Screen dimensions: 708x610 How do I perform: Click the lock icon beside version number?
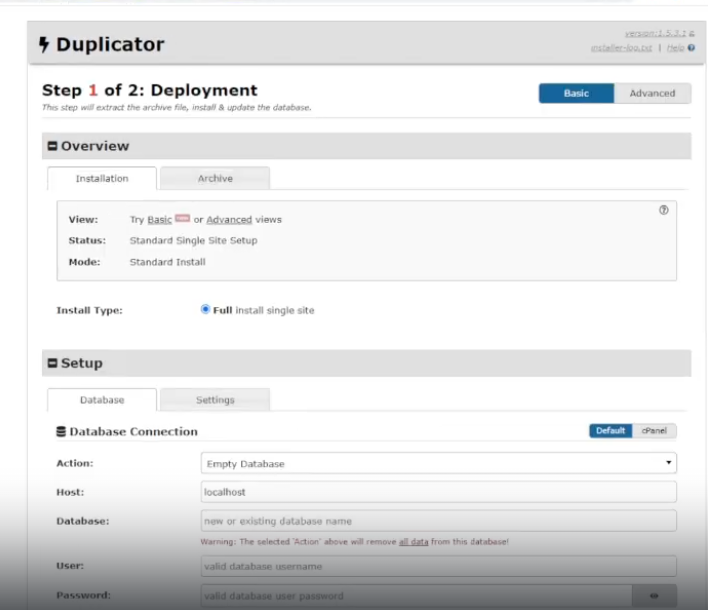click(691, 33)
